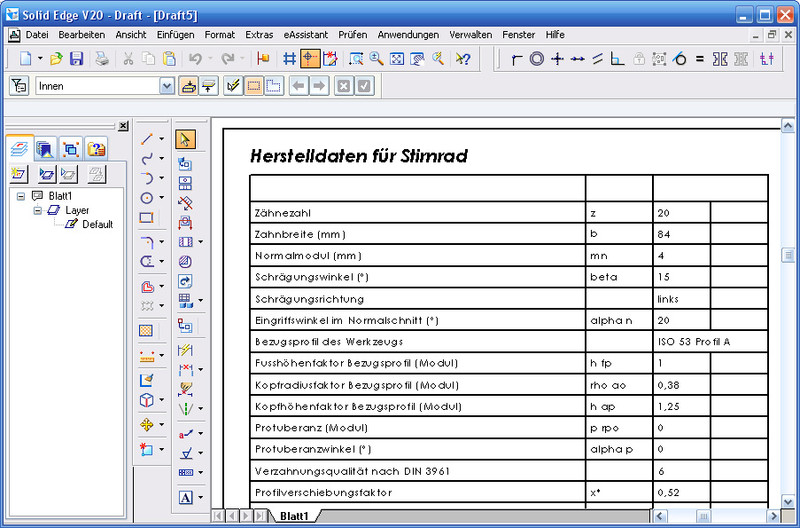The width and height of the screenshot is (800, 528).
Task: Choose the Circle drawing tool
Action: point(147,198)
